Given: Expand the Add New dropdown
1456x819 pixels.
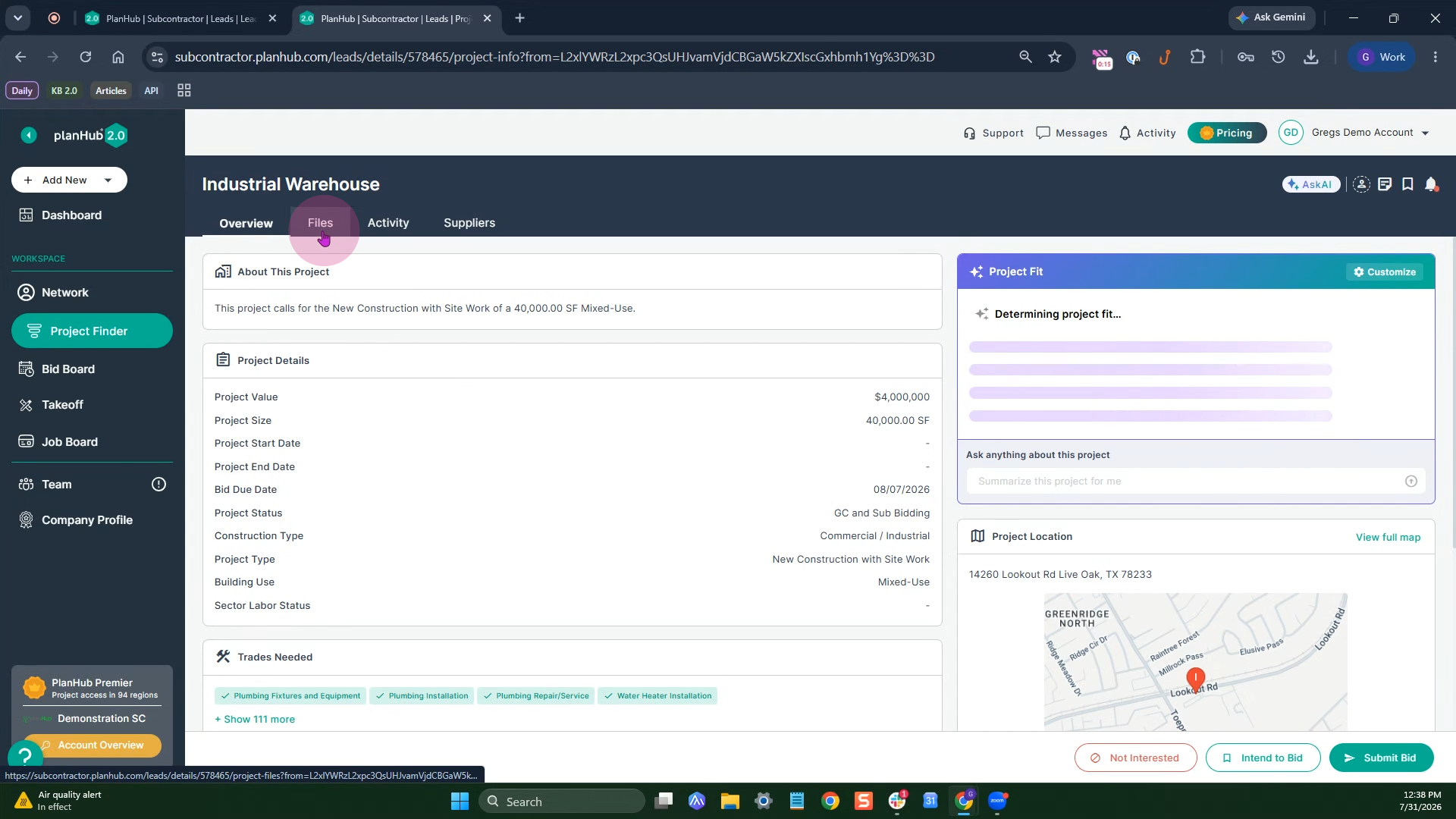Looking at the screenshot, I should tap(108, 180).
